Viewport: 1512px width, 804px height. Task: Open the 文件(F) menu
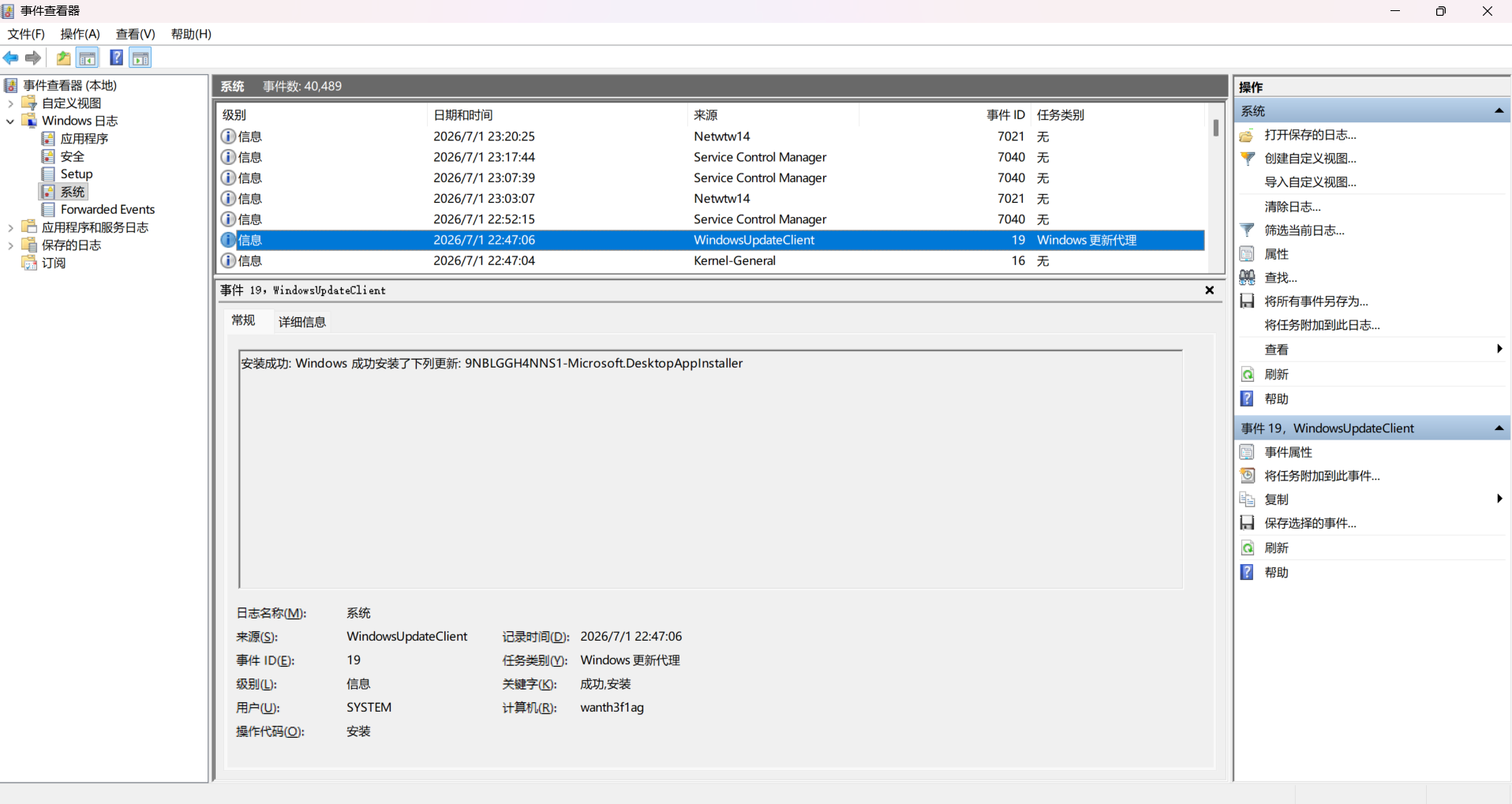click(x=26, y=34)
